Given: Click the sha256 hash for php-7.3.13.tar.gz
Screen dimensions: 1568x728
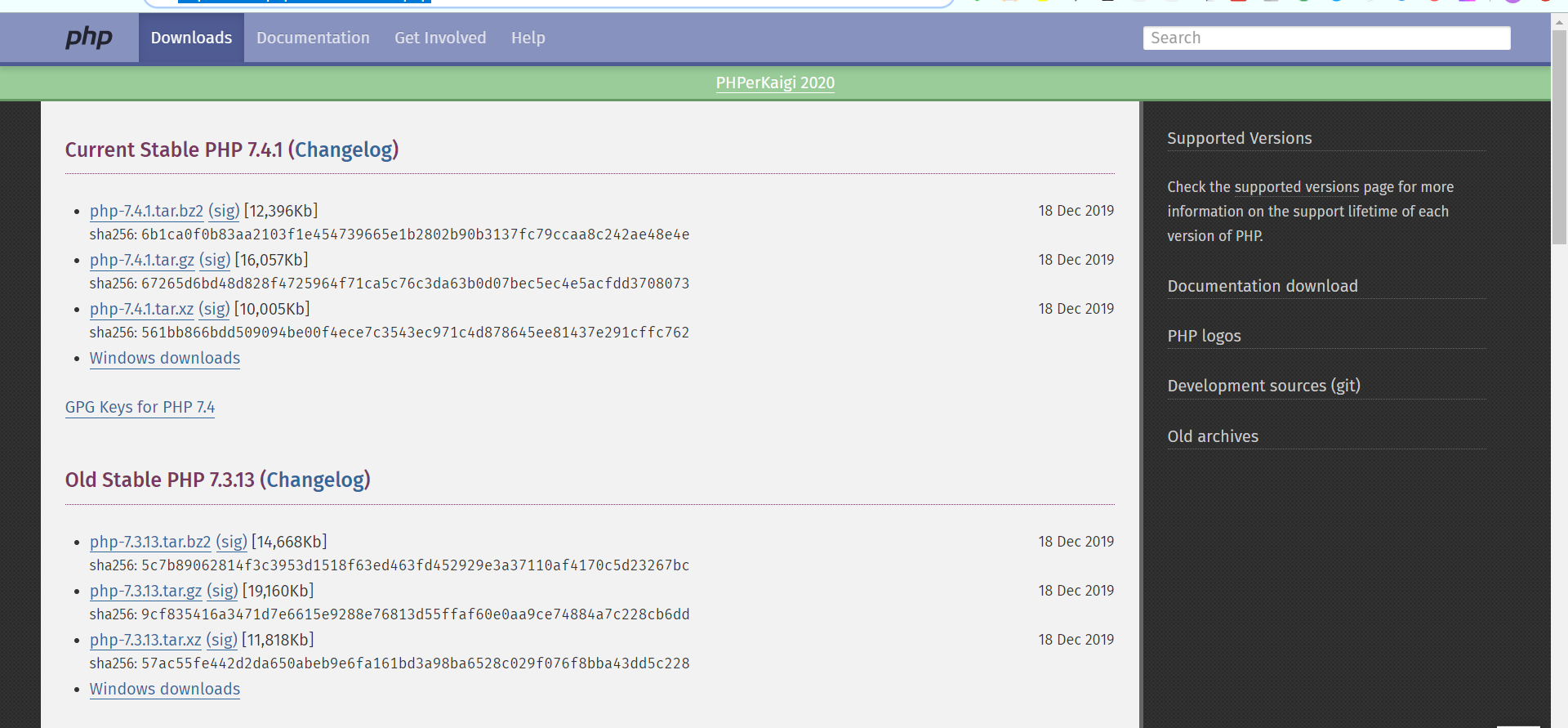Looking at the screenshot, I should [415, 614].
